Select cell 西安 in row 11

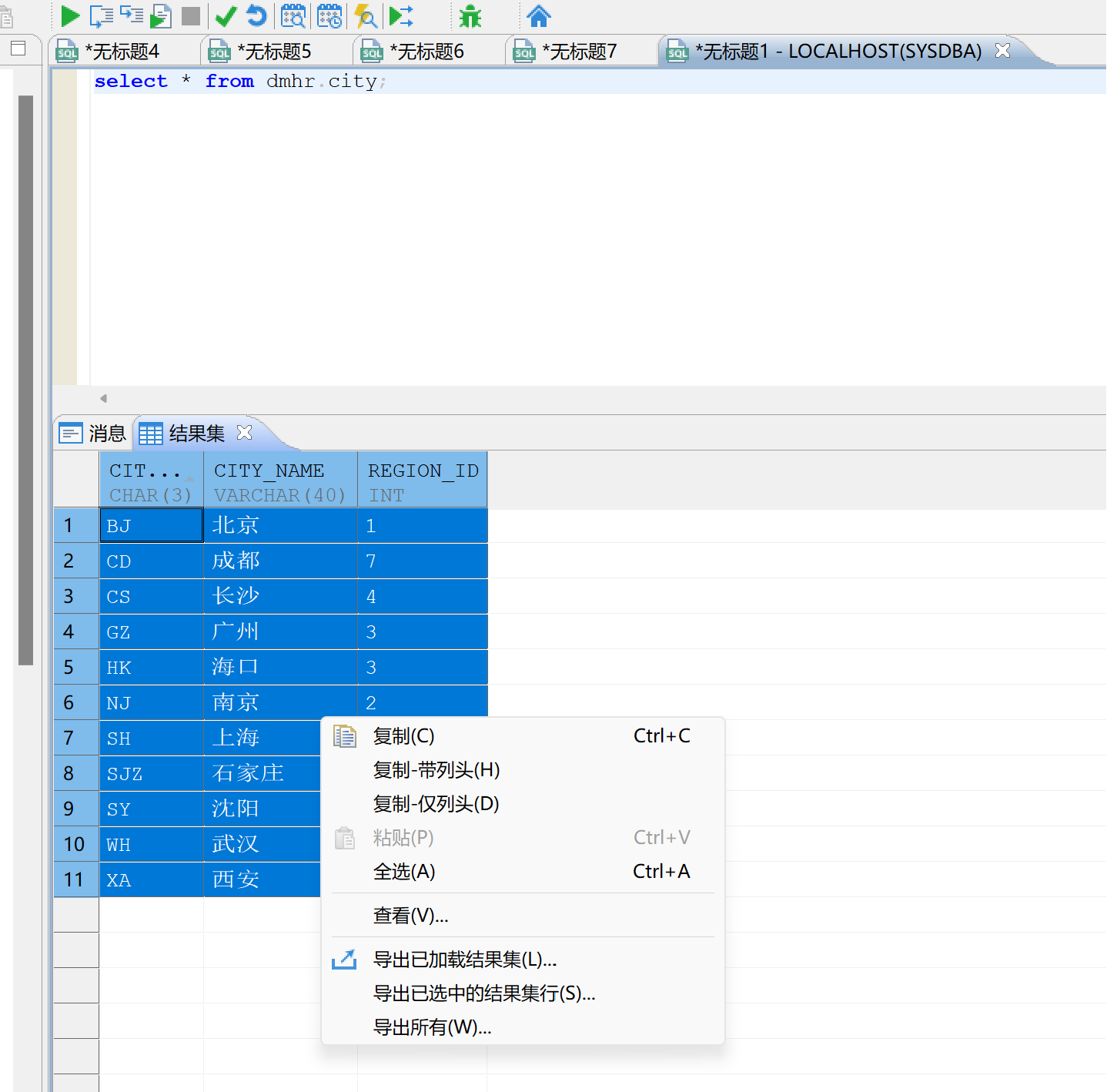pos(262,879)
